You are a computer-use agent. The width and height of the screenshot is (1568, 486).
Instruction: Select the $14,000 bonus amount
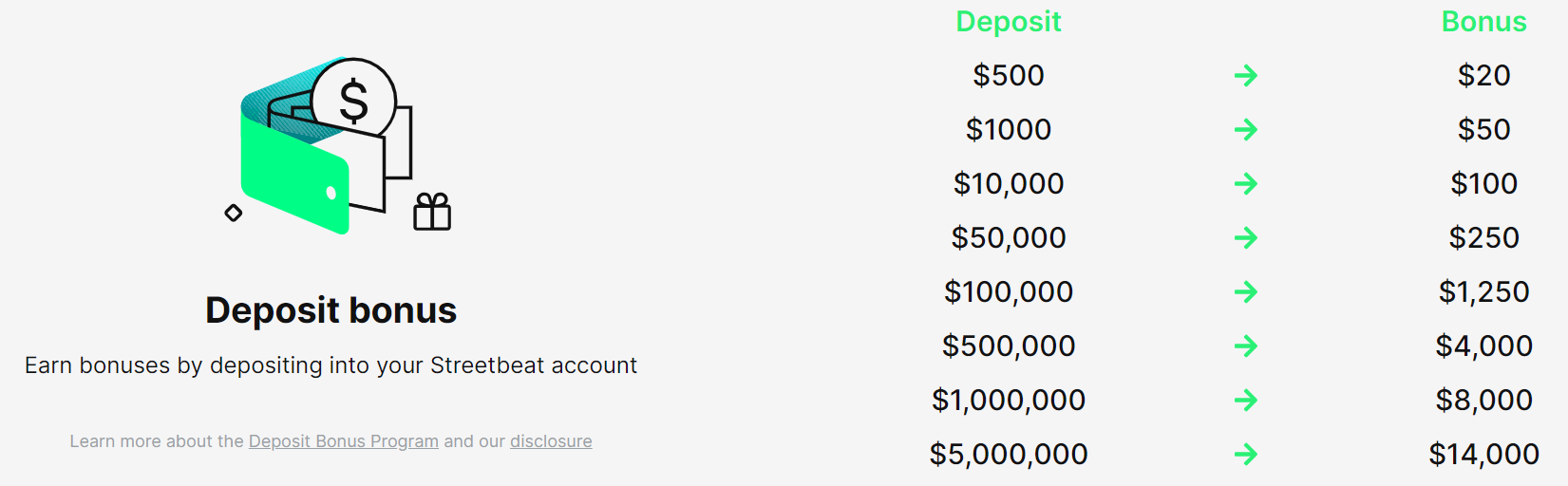coord(1484,454)
